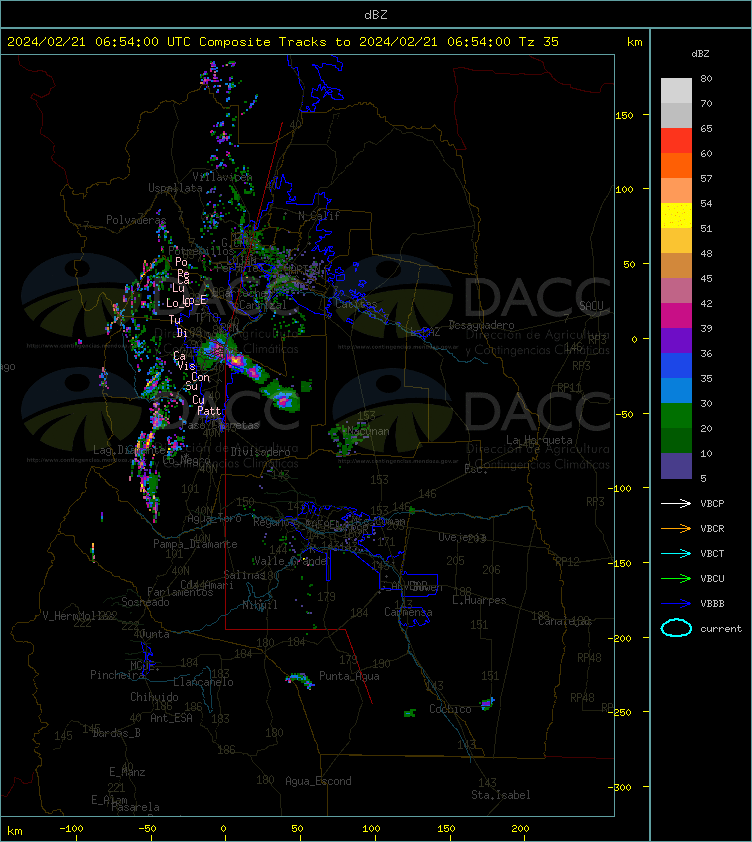Select the royal blue 35-36 dBZ swatch
The width and height of the screenshot is (752, 842).
tap(676, 366)
